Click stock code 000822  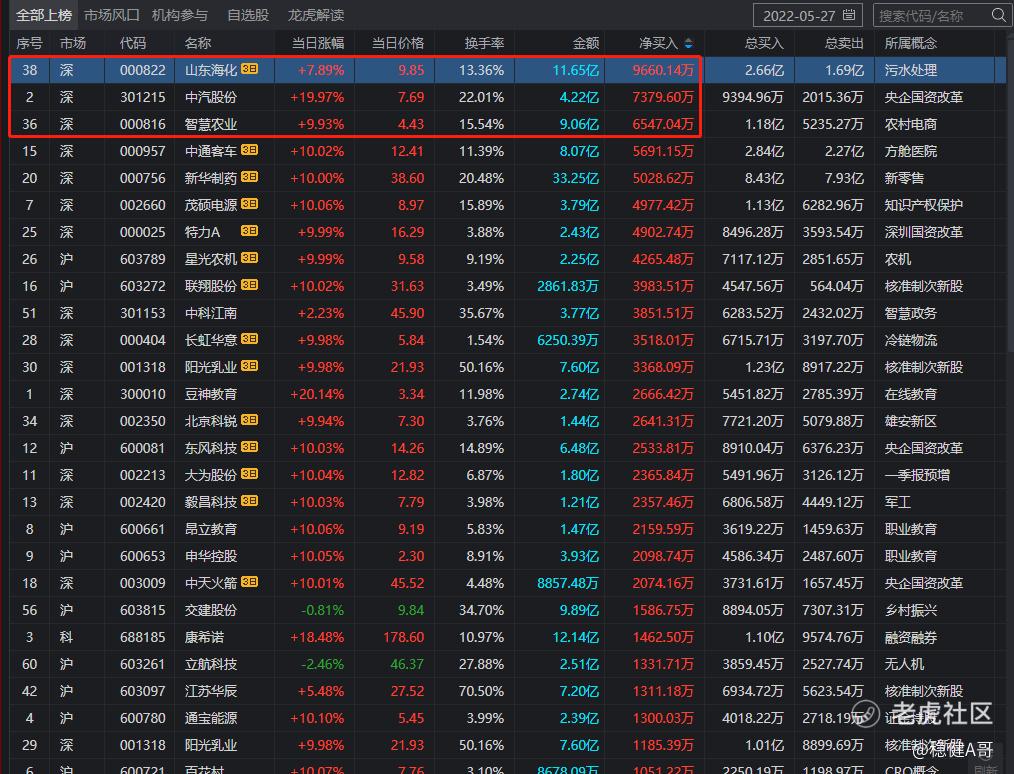click(x=142, y=70)
